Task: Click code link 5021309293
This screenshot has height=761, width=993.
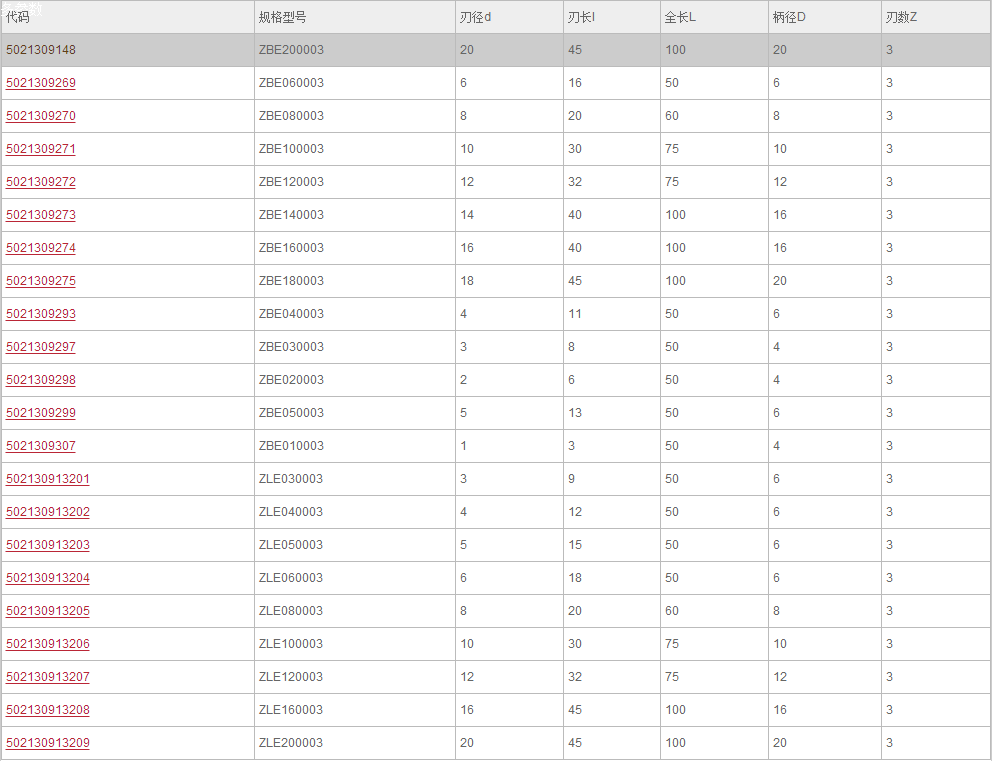Action: tap(41, 314)
